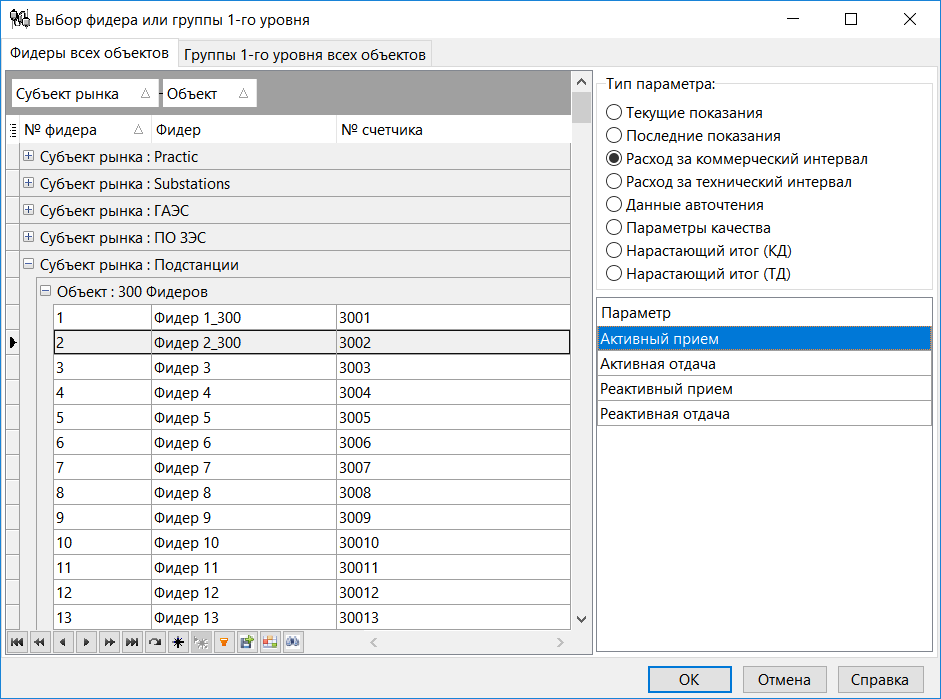Click the last record navigation icon
This screenshot has width=941, height=699.
coord(131,642)
